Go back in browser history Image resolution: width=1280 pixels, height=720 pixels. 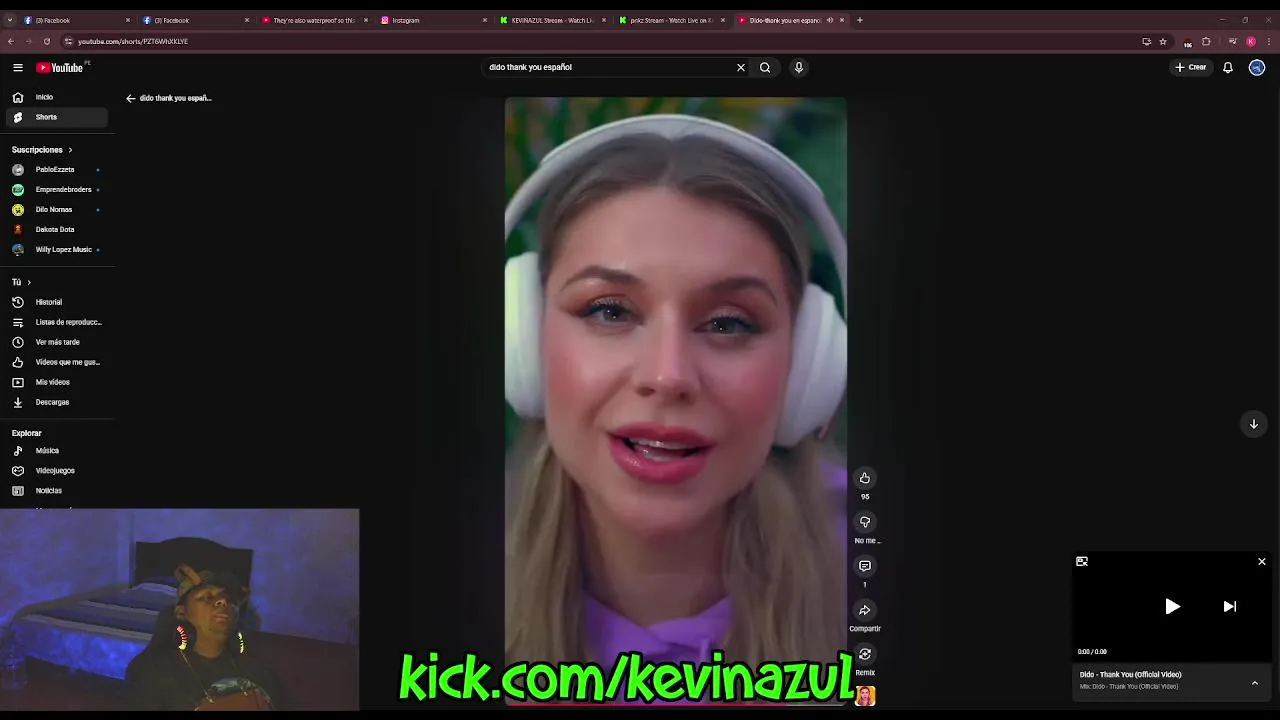point(11,41)
